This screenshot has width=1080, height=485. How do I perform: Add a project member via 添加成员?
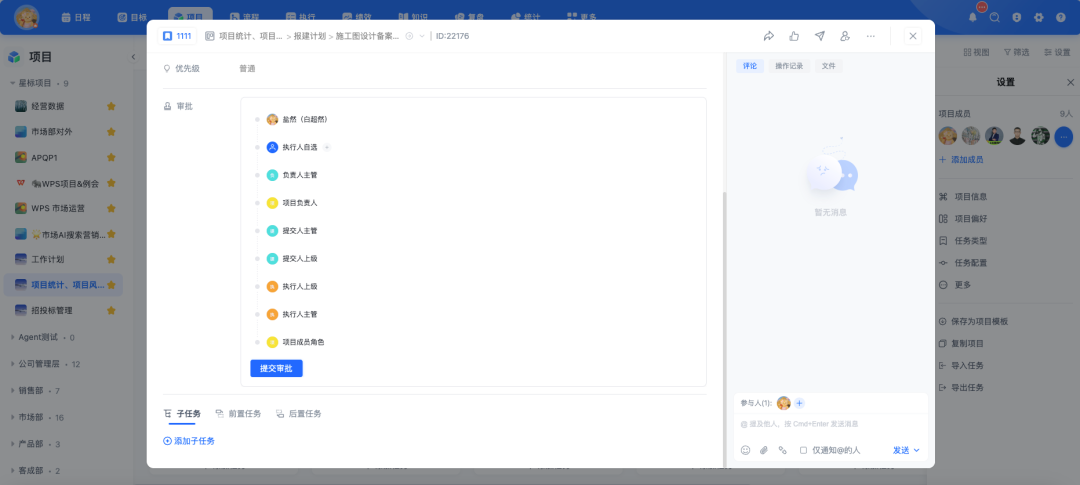pos(961,159)
